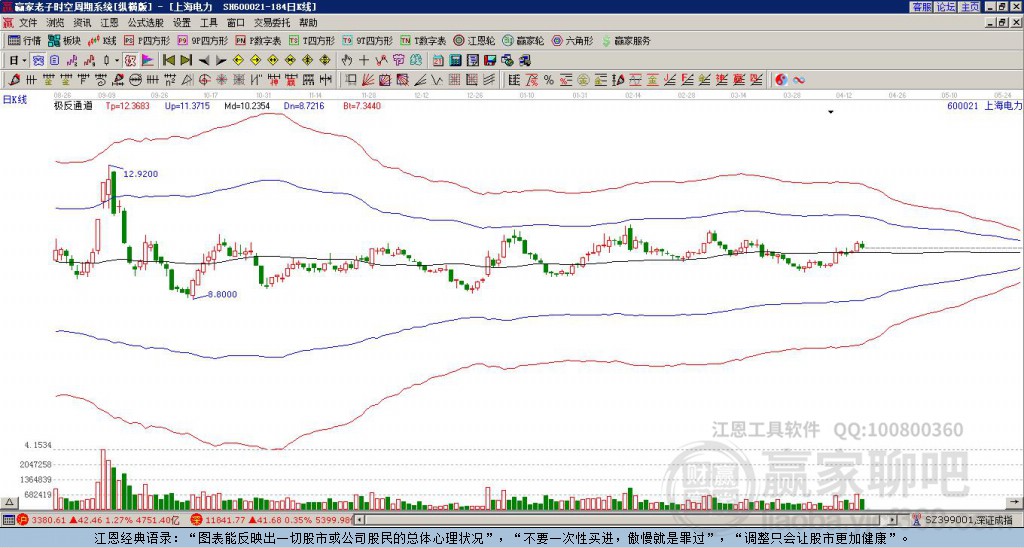
Task: Click the red floppy save icon
Action: point(490,61)
